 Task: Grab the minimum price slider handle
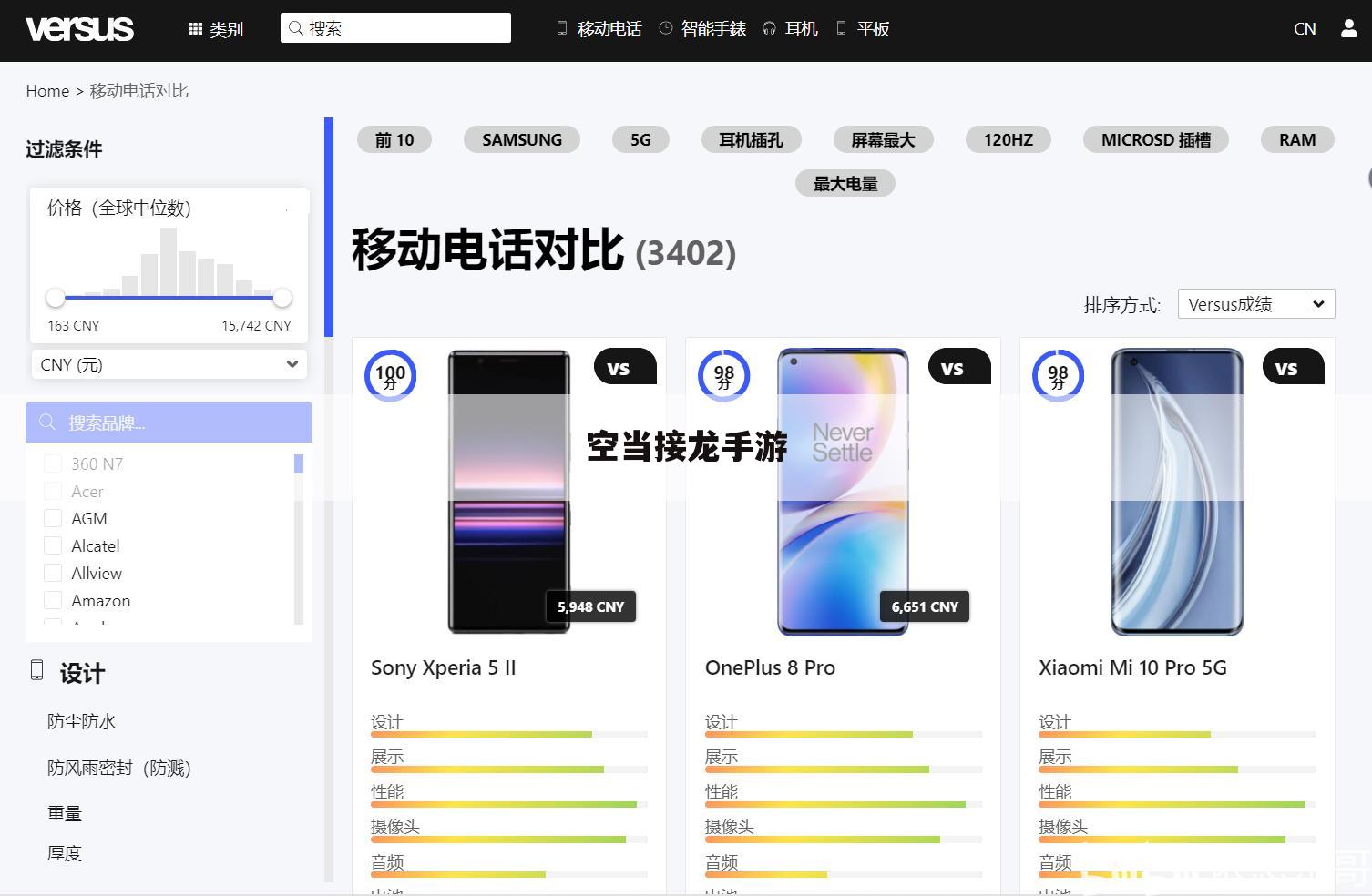point(56,298)
